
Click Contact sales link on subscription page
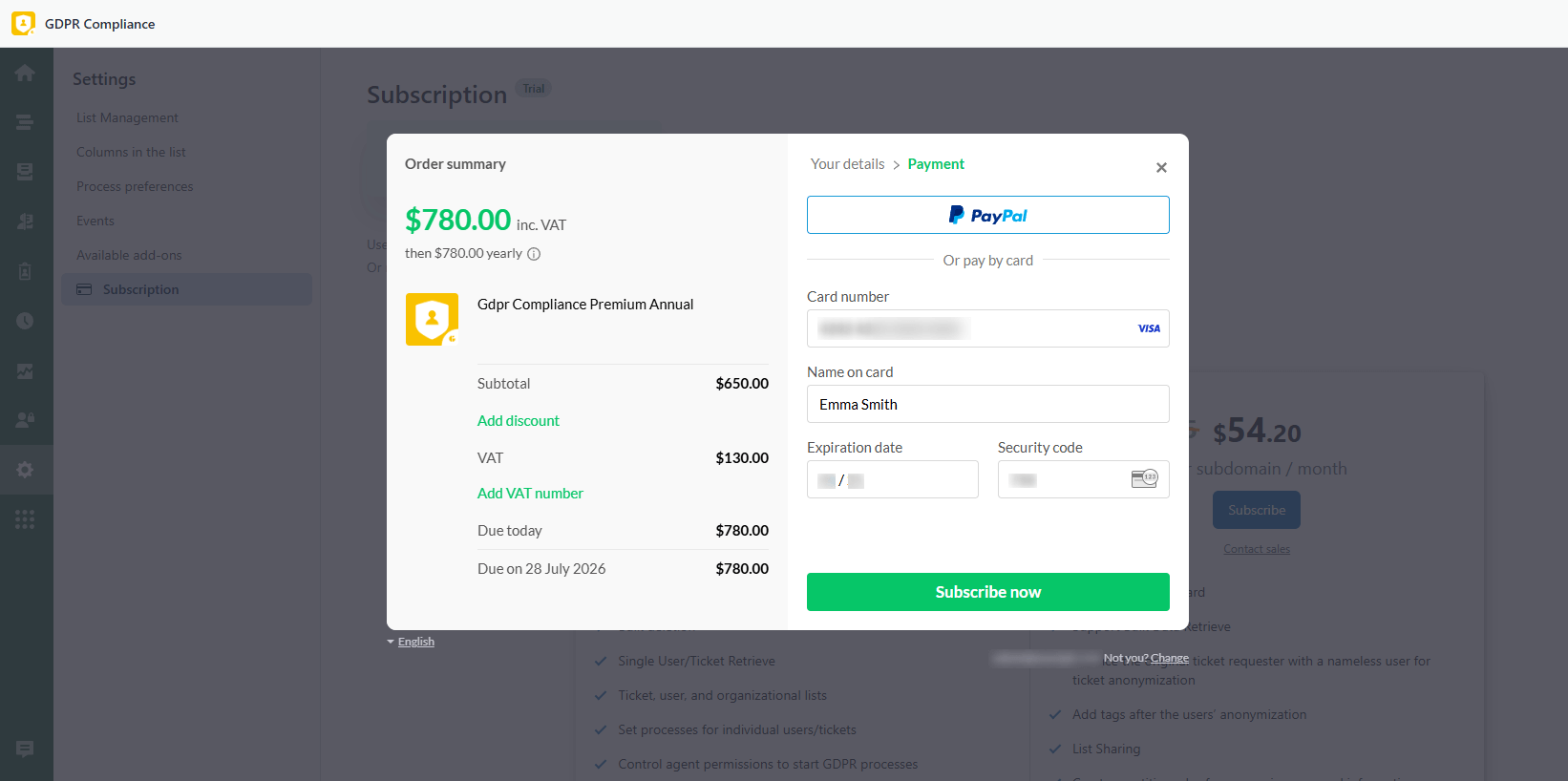coord(1257,549)
